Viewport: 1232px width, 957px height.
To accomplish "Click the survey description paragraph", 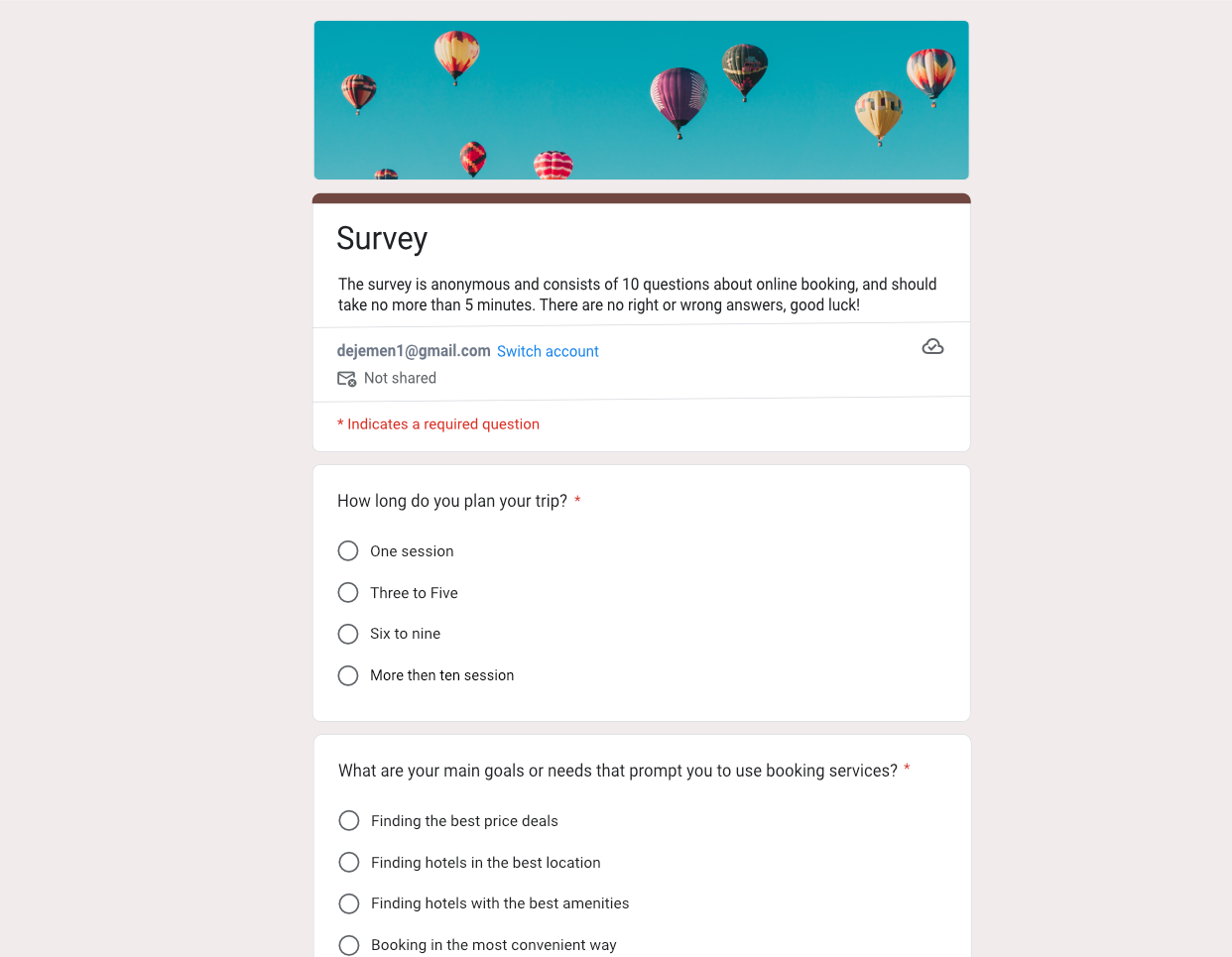I will 637,295.
